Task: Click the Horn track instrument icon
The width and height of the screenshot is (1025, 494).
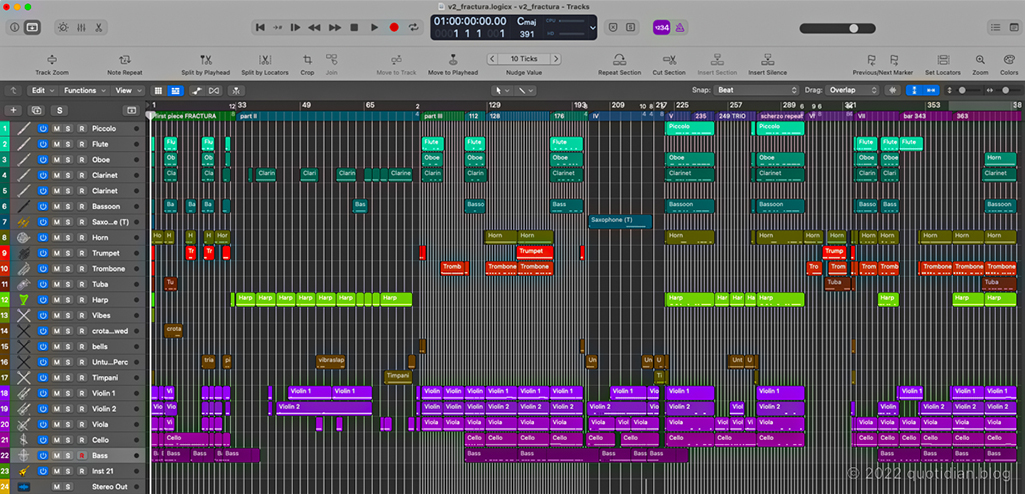Action: point(24,237)
